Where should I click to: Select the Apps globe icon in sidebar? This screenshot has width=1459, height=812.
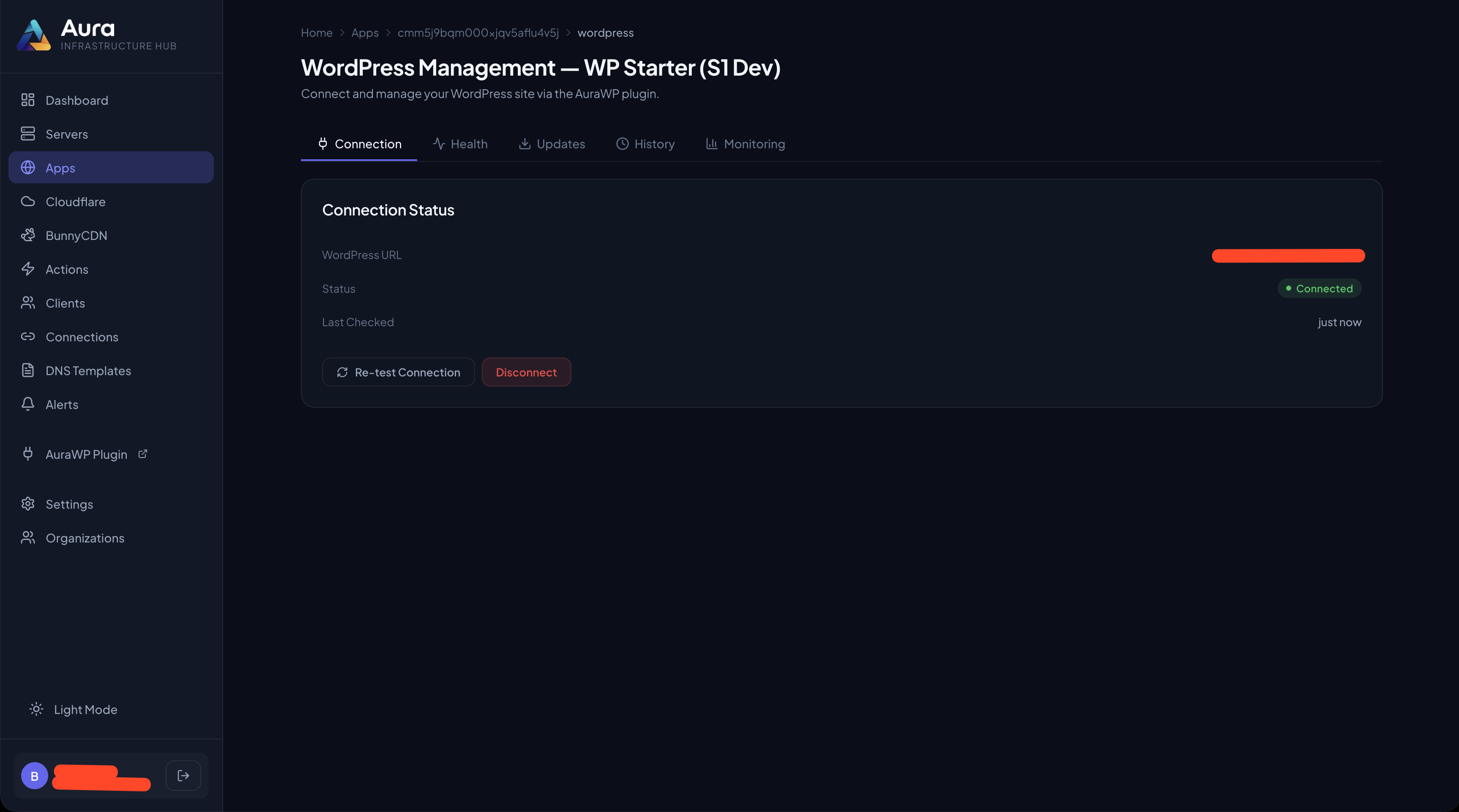point(28,168)
